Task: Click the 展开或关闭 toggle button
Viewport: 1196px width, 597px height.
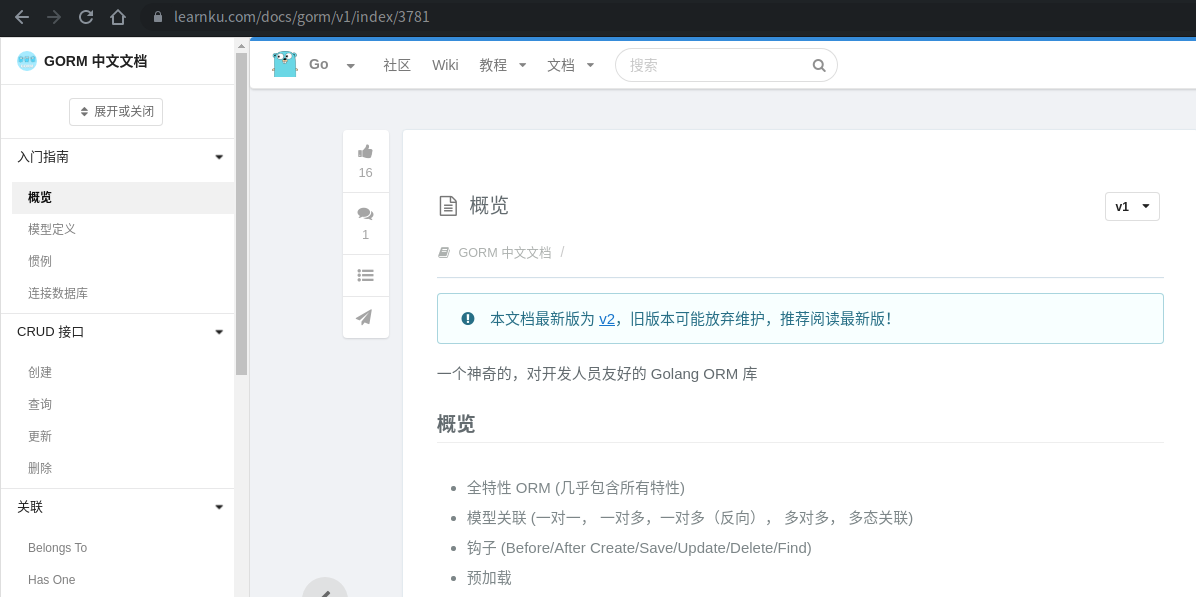Action: pyautogui.click(x=116, y=111)
